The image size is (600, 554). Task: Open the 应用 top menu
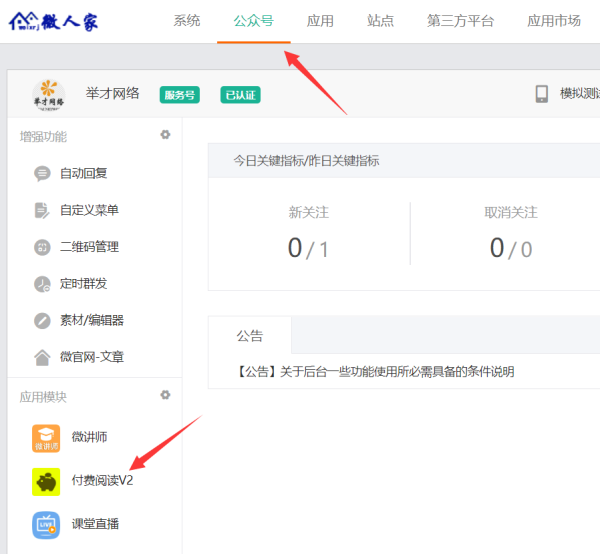click(320, 21)
